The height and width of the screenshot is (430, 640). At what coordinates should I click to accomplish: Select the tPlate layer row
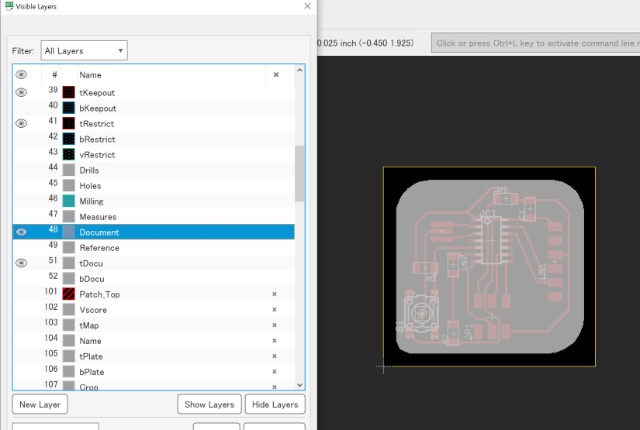click(x=153, y=356)
